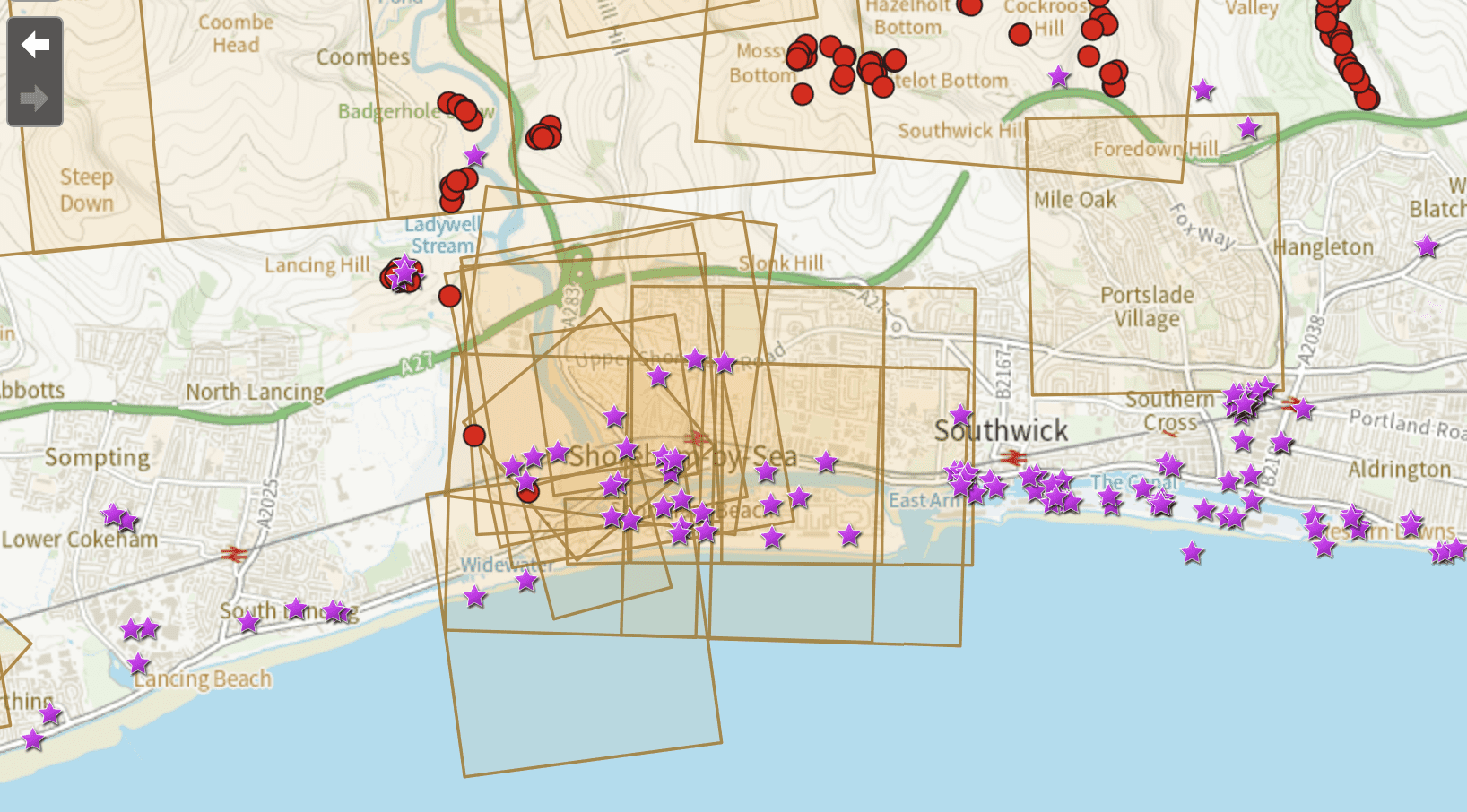Select lone purple star offshore south of The Canal
Viewport: 1467px width, 812px height.
click(1192, 552)
